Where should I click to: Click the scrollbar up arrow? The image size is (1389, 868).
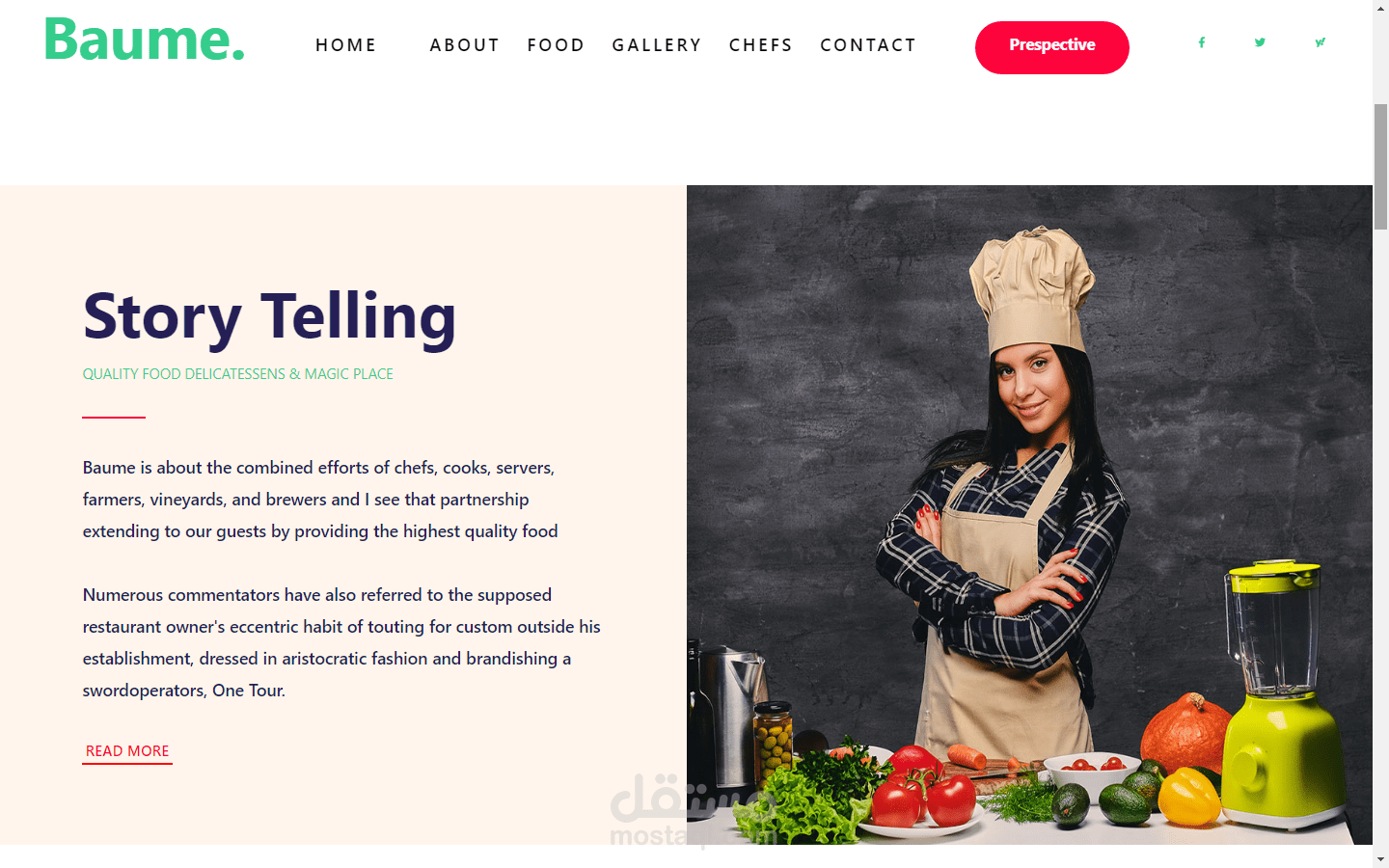point(1380,8)
